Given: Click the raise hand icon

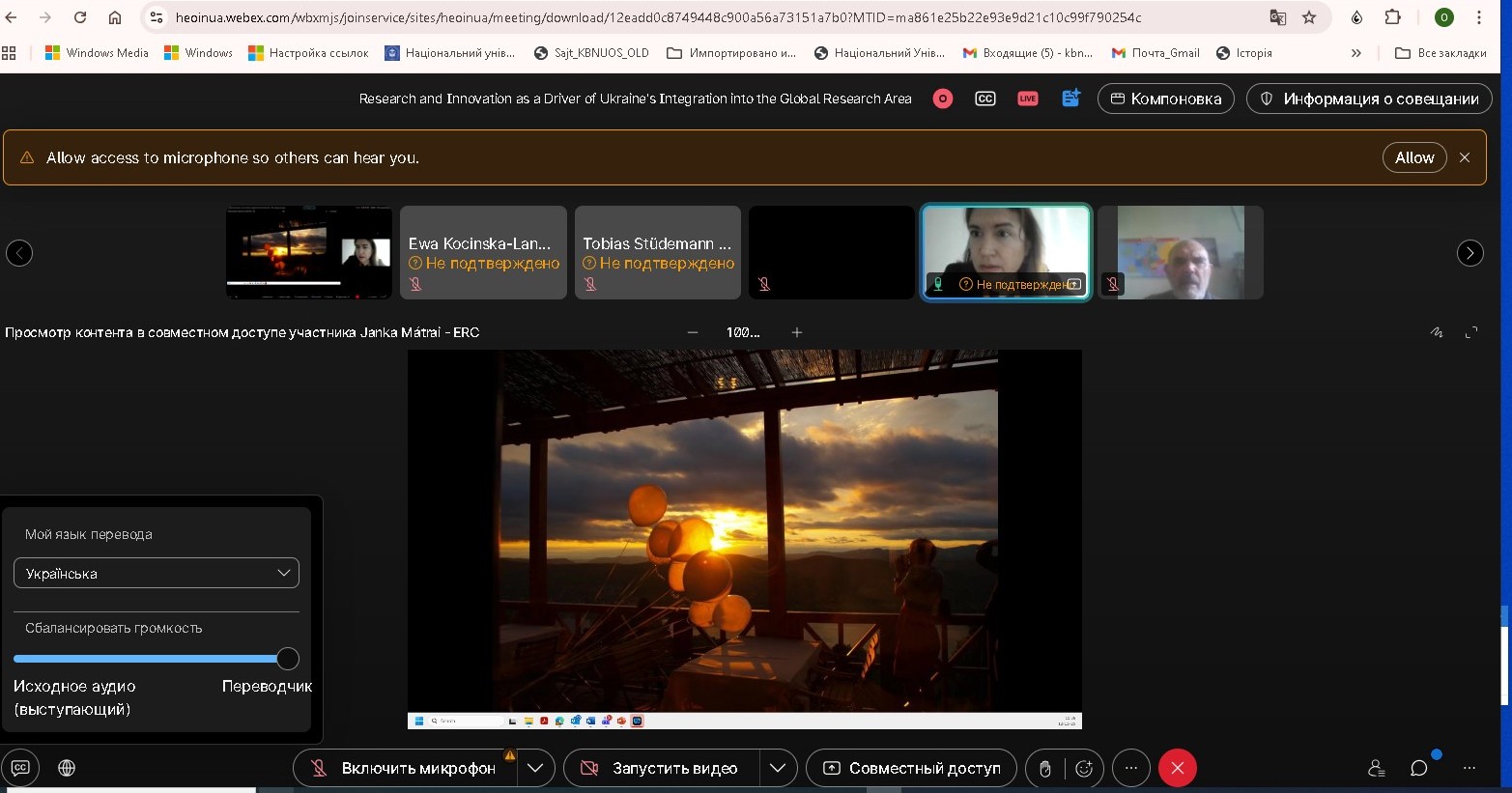Looking at the screenshot, I should [1044, 768].
